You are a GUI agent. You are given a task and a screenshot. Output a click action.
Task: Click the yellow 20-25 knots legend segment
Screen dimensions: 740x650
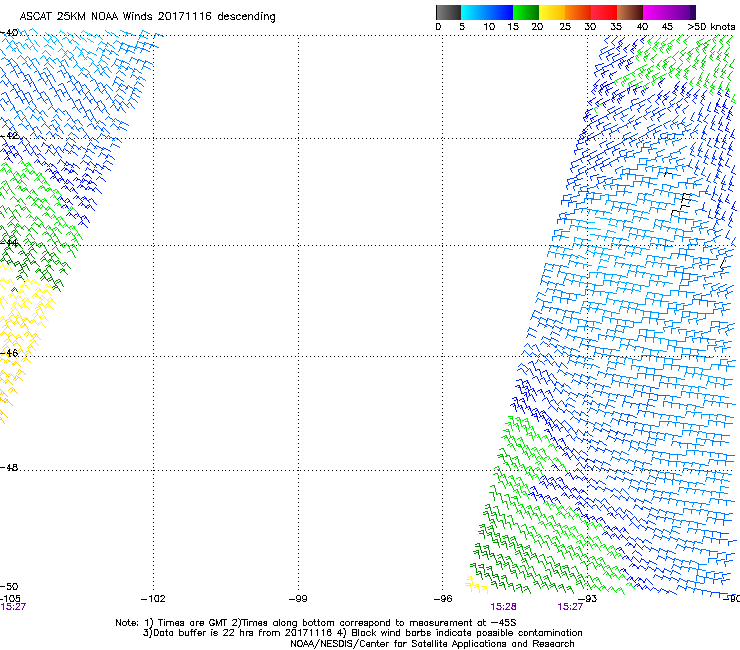tap(552, 12)
